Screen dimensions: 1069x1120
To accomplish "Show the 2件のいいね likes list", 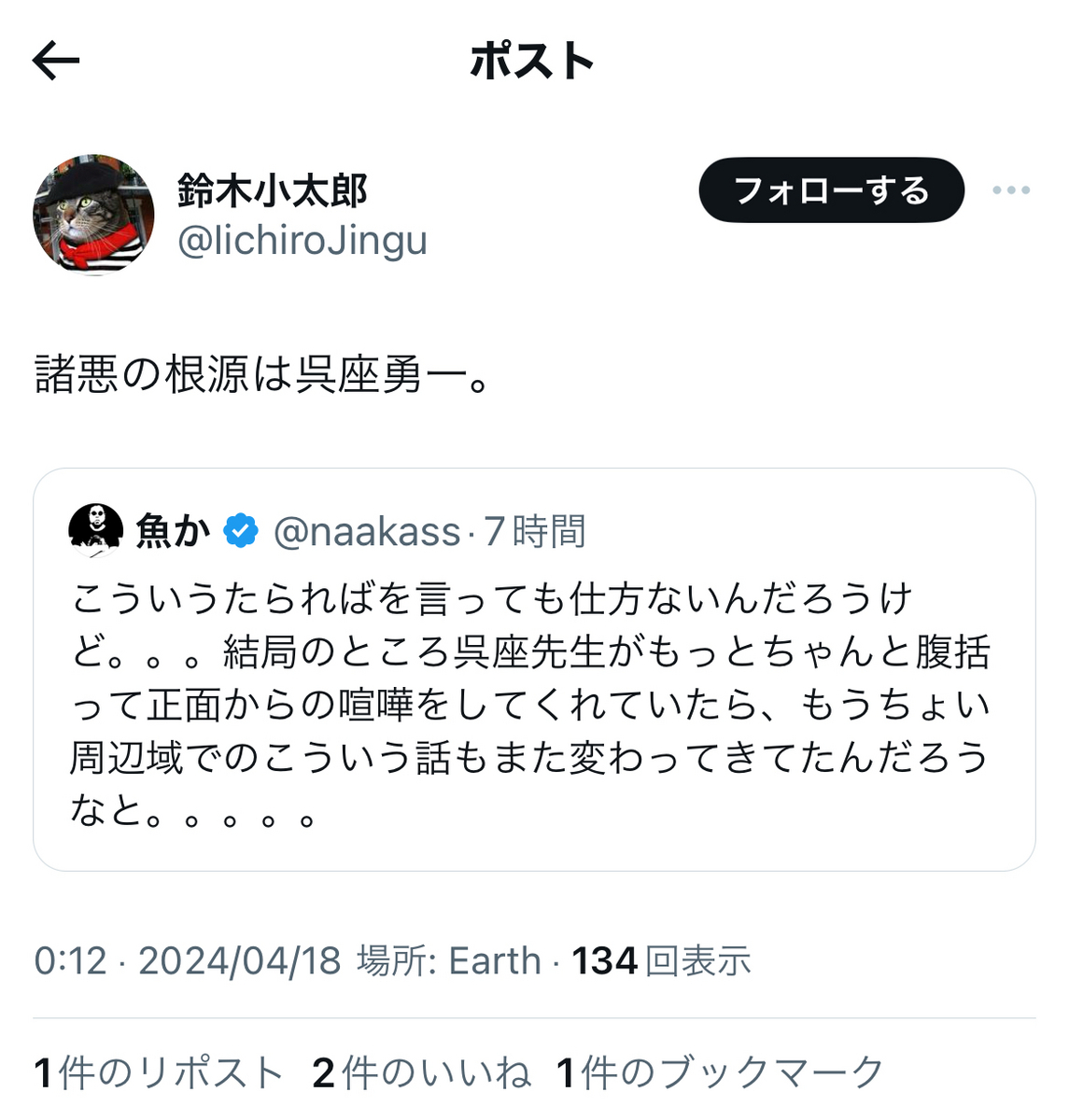I will [x=422, y=1073].
